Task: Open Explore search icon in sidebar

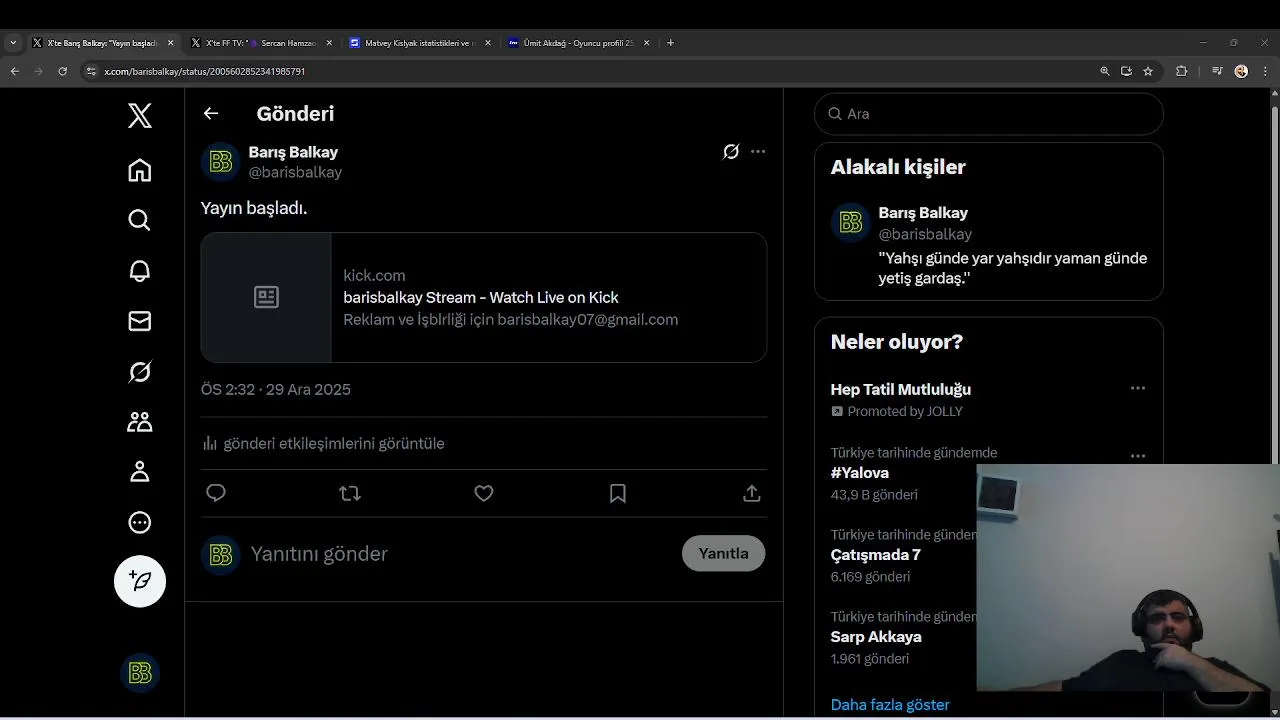Action: pyautogui.click(x=140, y=220)
